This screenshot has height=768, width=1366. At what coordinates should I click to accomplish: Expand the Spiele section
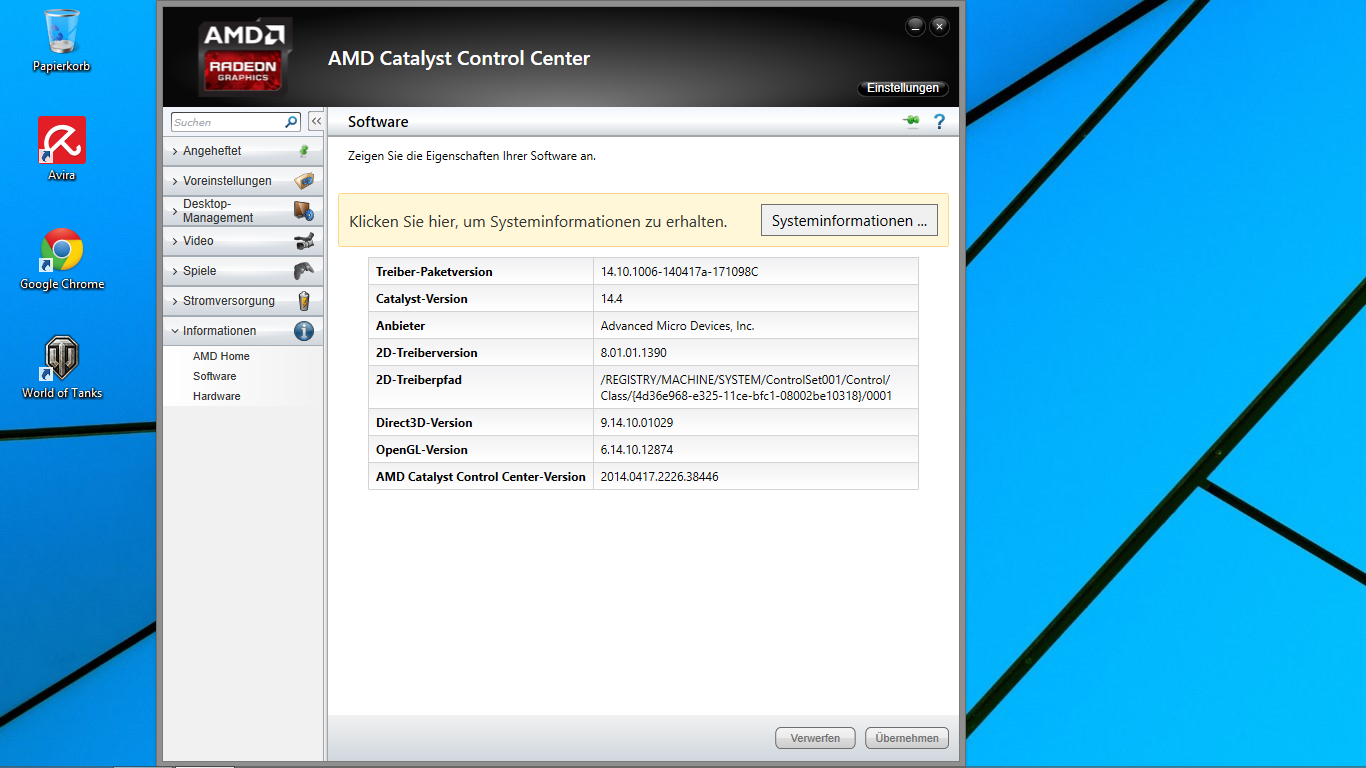pos(243,271)
